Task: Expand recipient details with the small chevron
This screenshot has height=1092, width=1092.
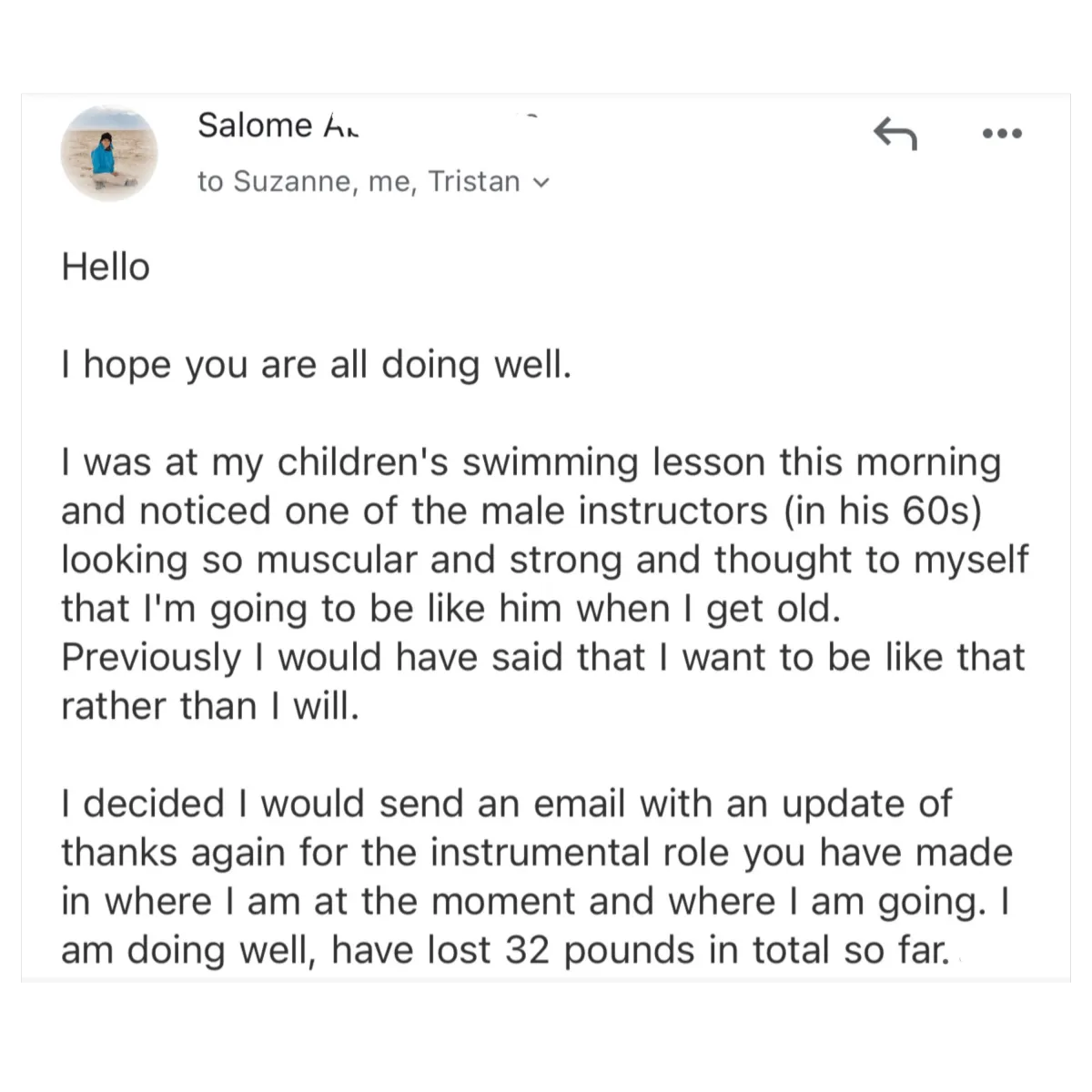Action: [541, 183]
